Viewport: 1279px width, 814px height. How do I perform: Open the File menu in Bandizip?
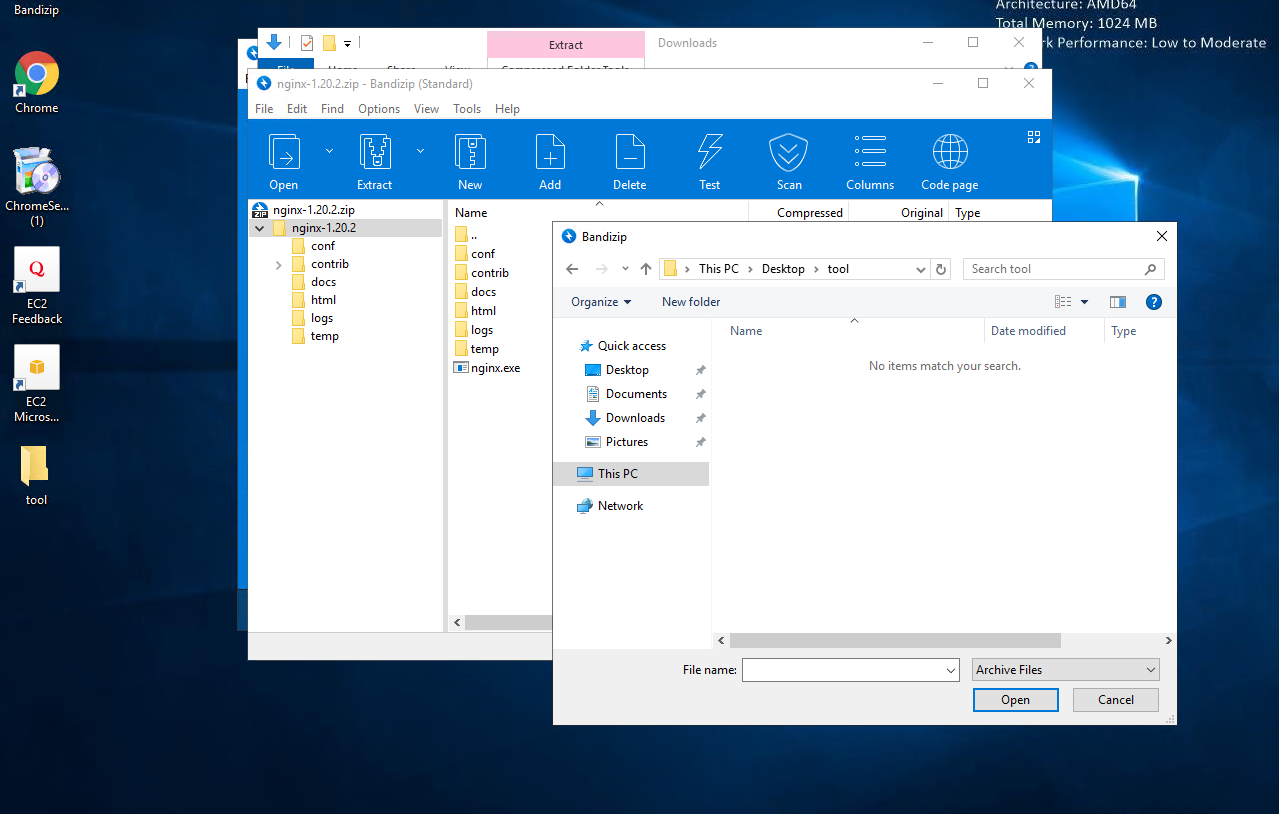pos(264,109)
